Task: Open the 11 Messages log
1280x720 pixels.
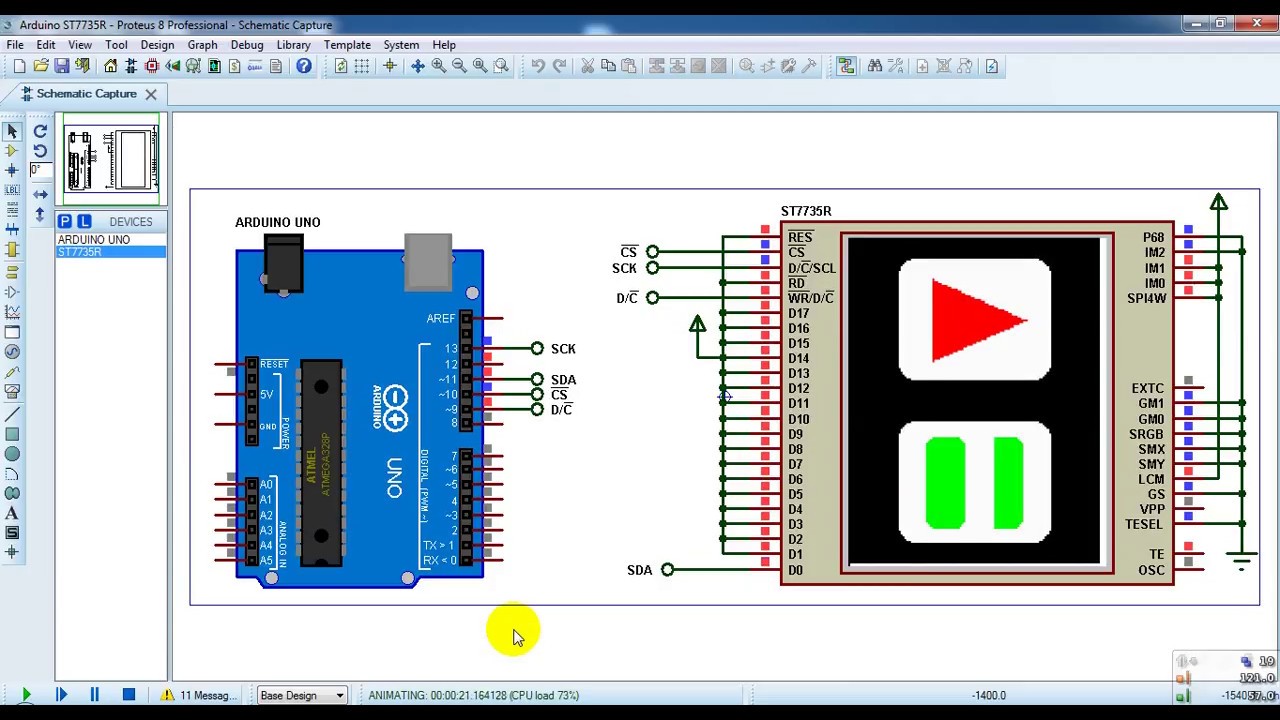Action: [x=198, y=695]
